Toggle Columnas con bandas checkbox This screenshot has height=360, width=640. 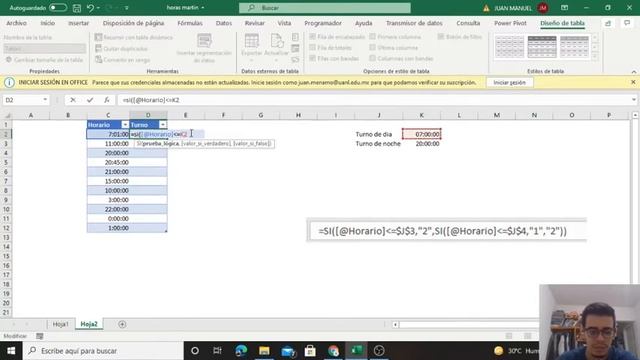click(372, 58)
